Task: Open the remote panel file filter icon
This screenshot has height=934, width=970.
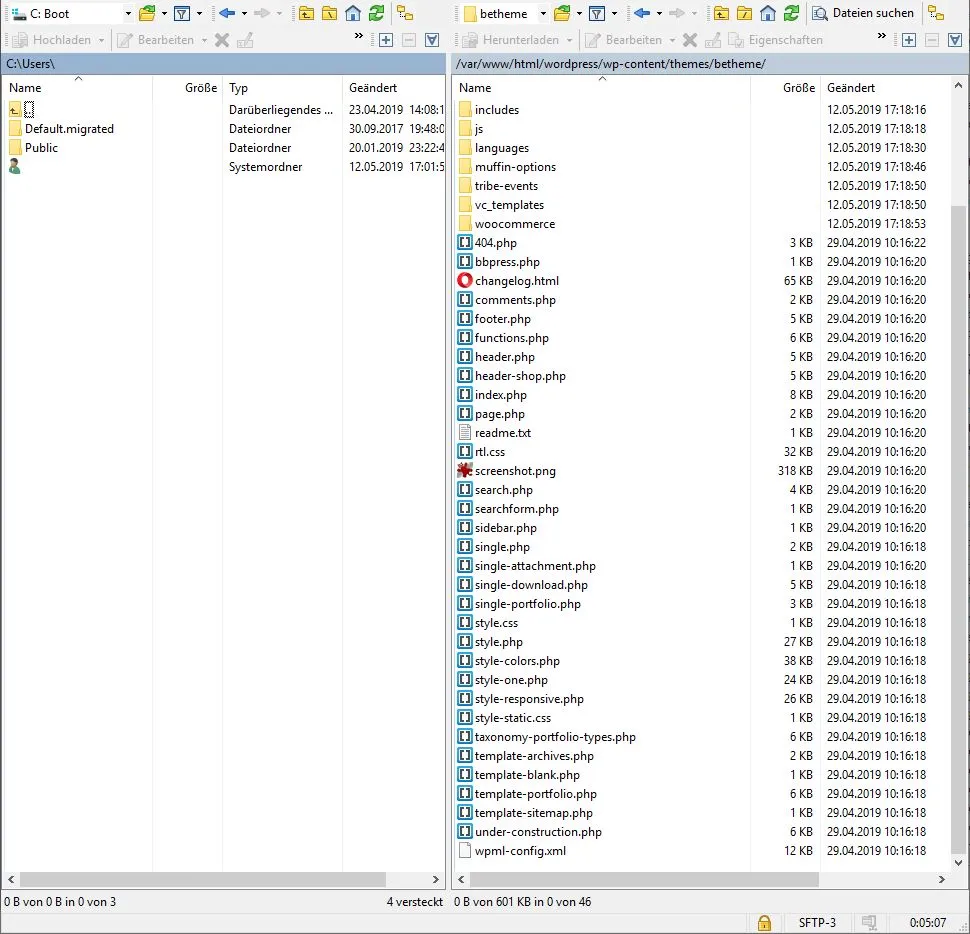Action: pyautogui.click(x=597, y=13)
